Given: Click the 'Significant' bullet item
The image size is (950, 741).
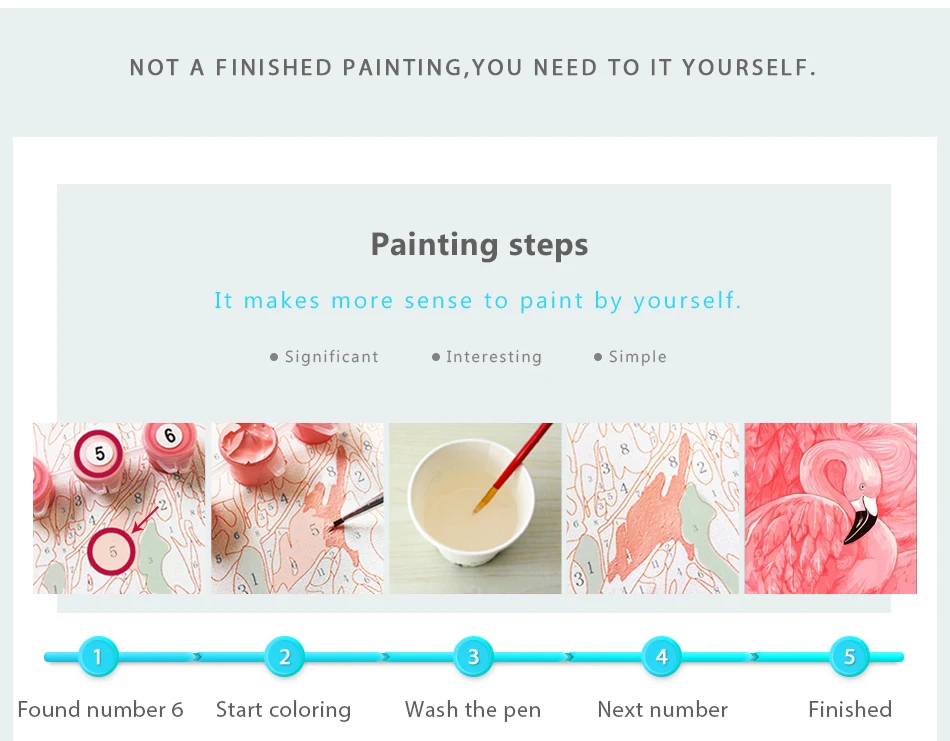Looking at the screenshot, I should tap(324, 357).
